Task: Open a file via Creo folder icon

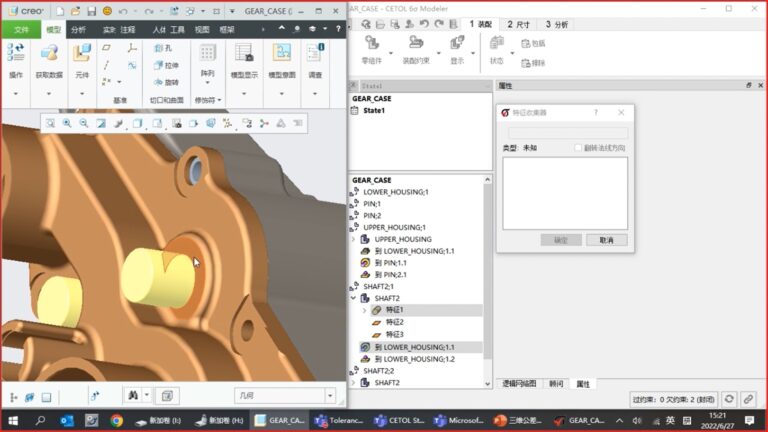Action: [x=75, y=11]
